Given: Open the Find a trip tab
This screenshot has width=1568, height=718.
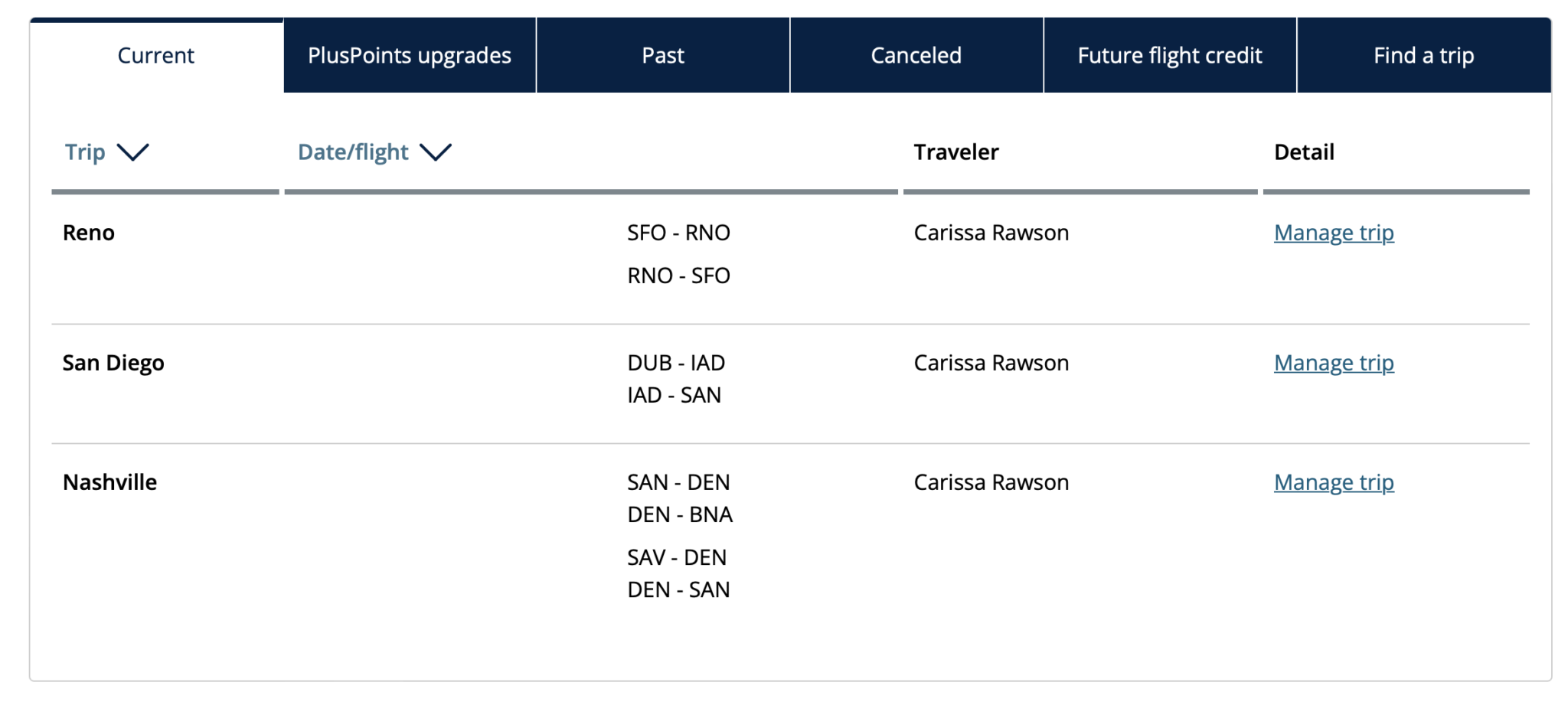Looking at the screenshot, I should (1423, 54).
